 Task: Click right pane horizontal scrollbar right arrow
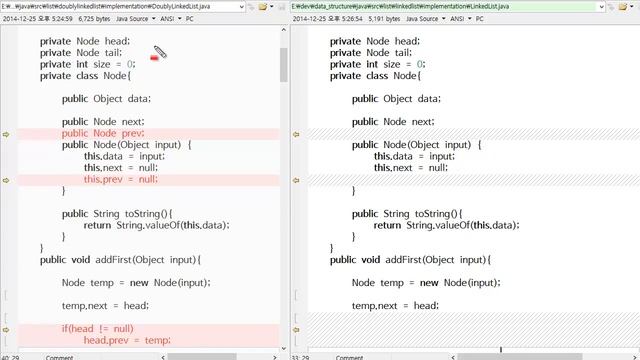(636, 357)
